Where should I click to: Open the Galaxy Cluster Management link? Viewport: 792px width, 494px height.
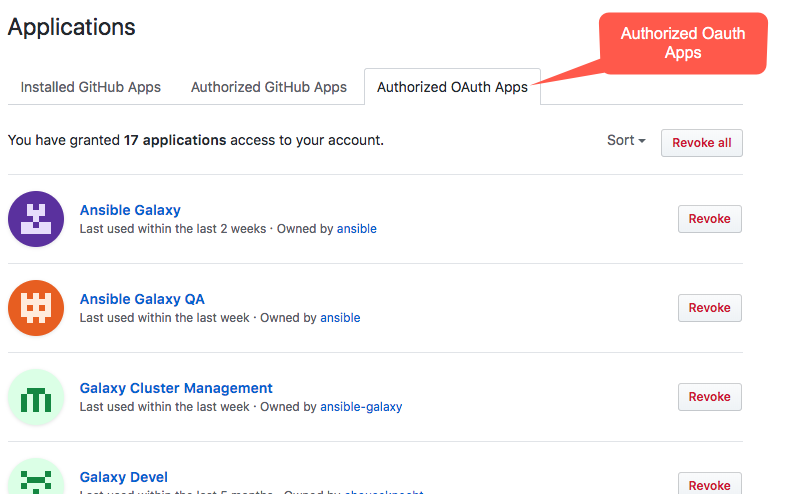click(176, 388)
